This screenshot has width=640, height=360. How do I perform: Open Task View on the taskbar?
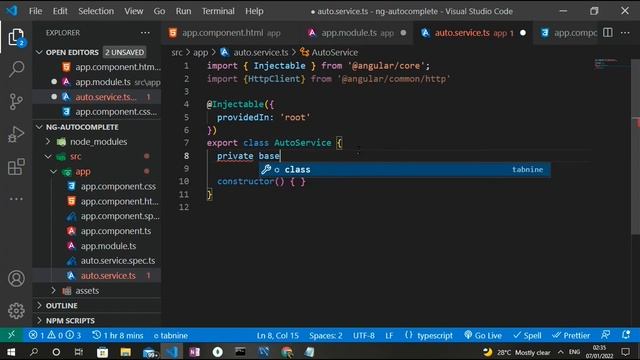(x=79, y=352)
